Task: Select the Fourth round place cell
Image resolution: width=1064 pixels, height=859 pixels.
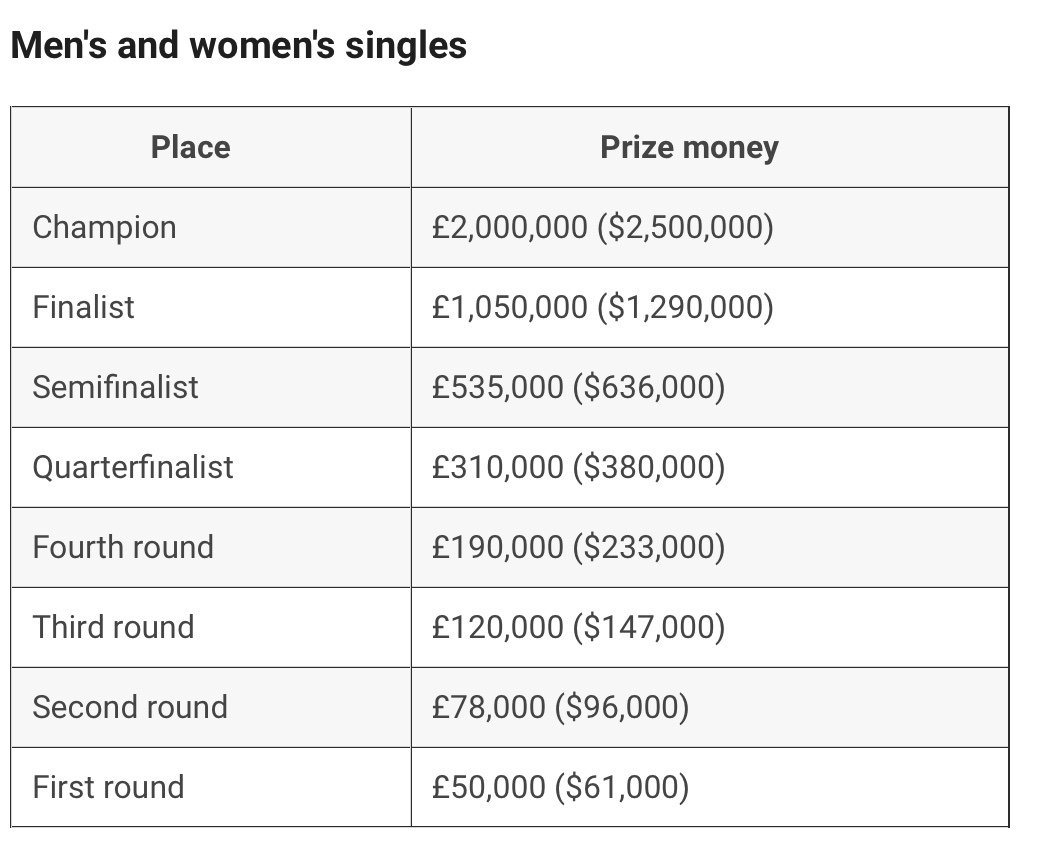Action: 123,547
